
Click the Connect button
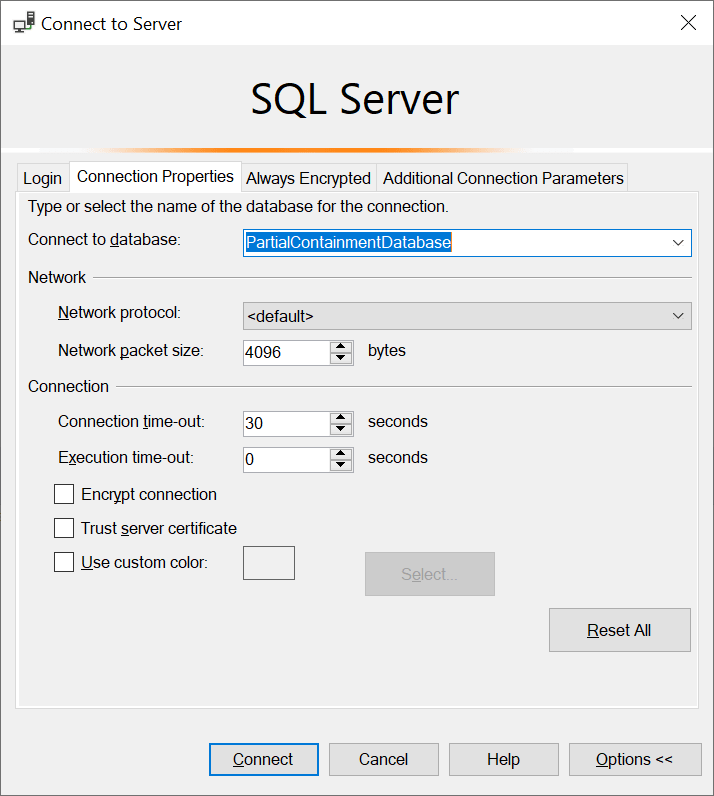[x=264, y=759]
